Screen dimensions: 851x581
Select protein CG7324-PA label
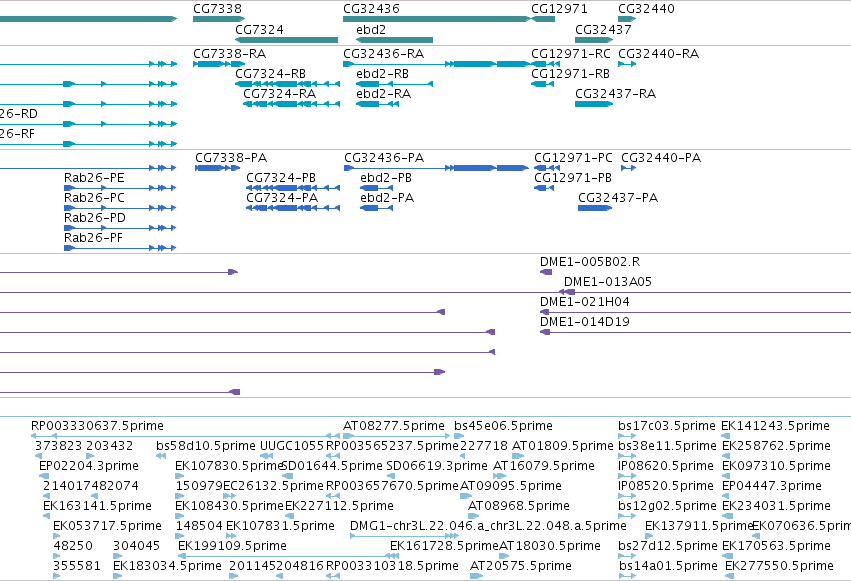coord(282,198)
